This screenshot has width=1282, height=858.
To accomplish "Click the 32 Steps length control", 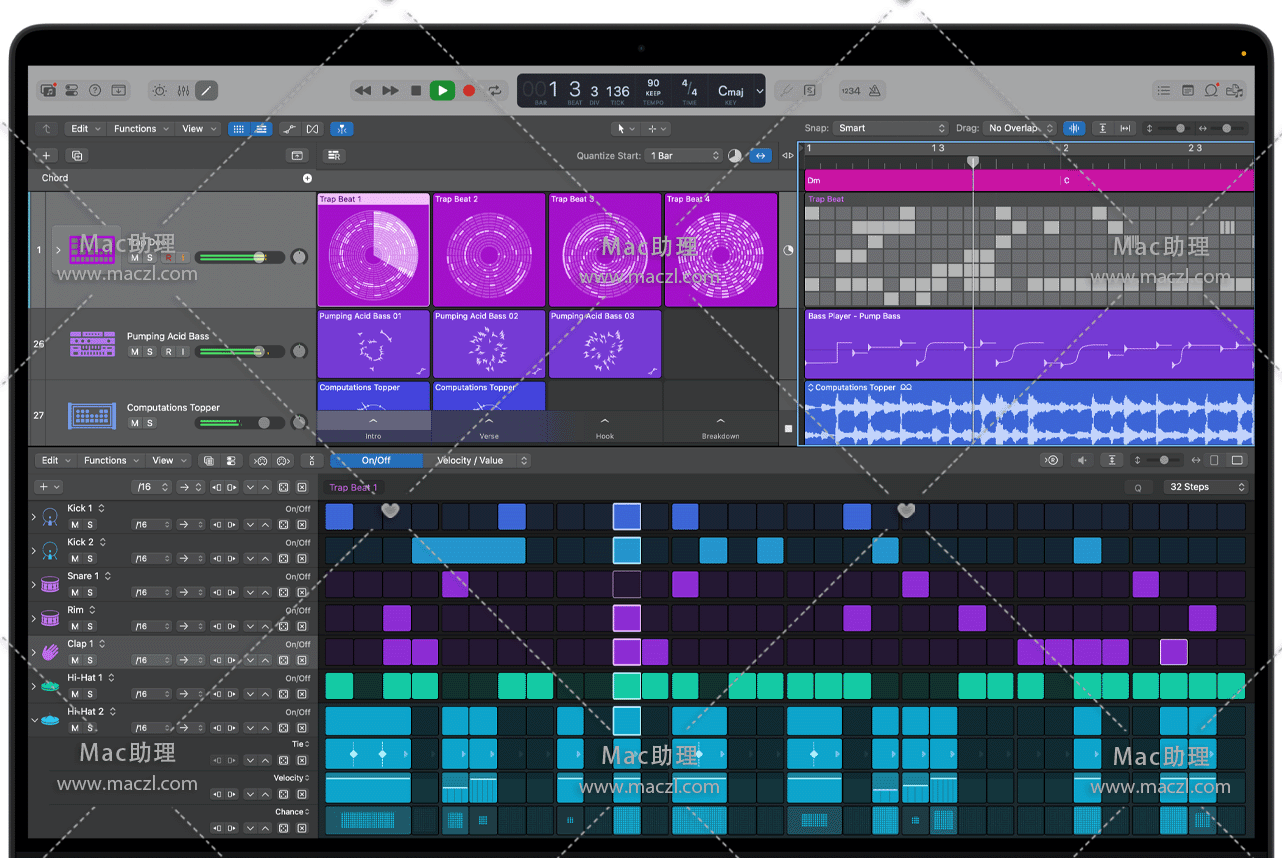I will [x=1205, y=487].
